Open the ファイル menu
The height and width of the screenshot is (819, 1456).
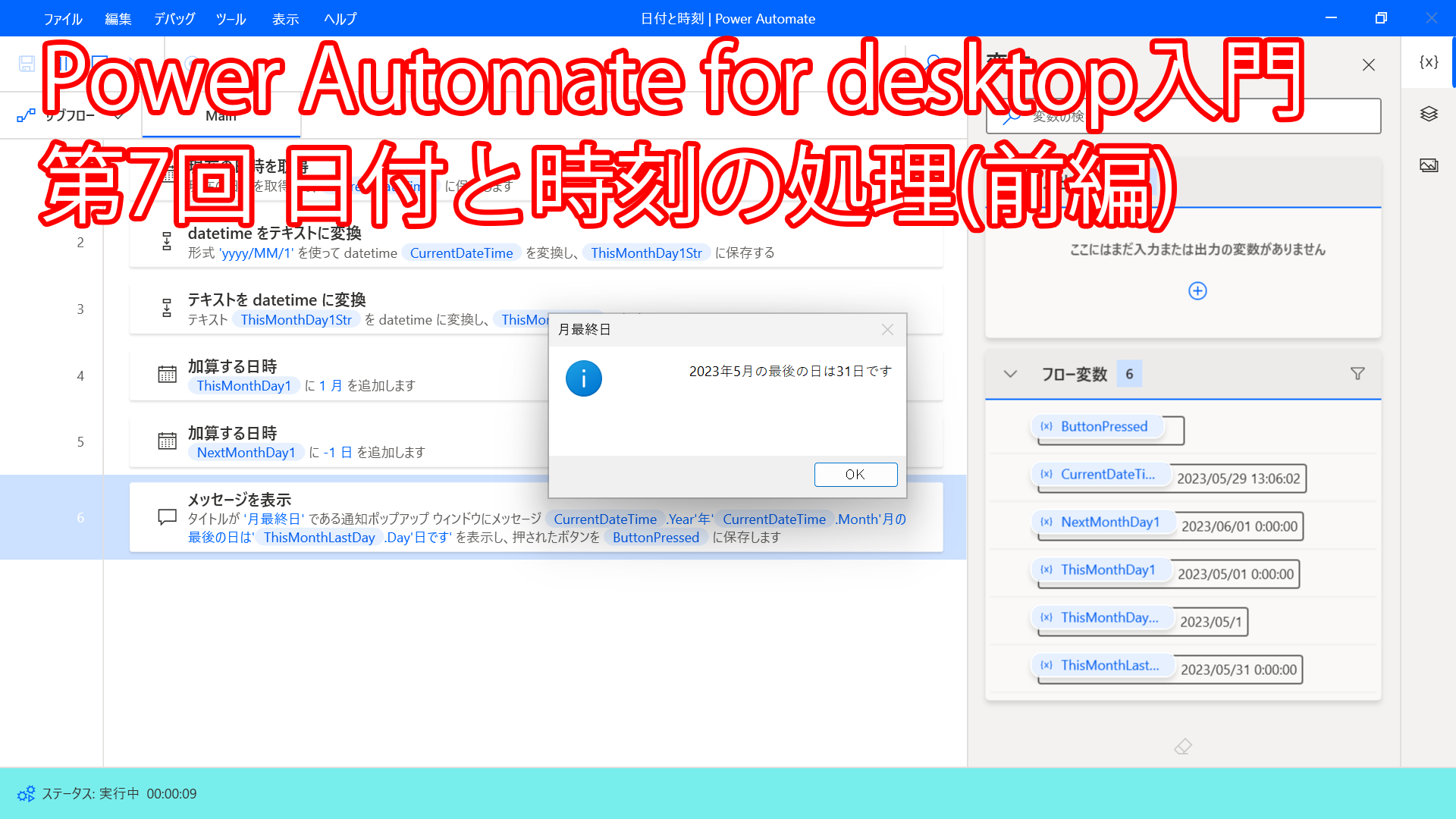tap(63, 19)
